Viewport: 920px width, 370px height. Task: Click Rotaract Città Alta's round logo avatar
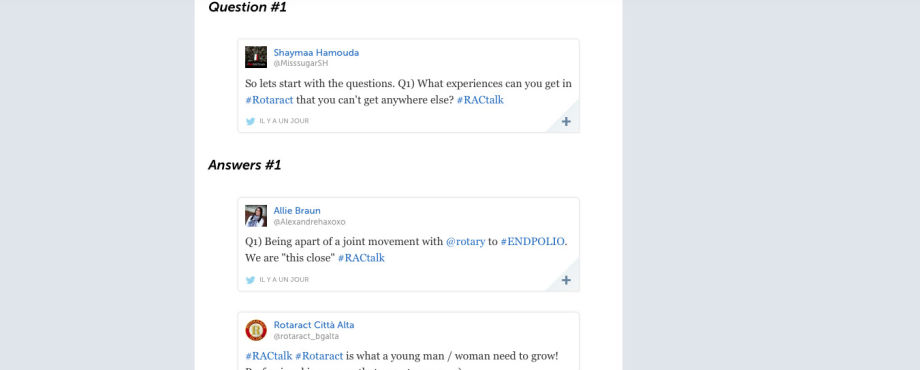point(256,330)
